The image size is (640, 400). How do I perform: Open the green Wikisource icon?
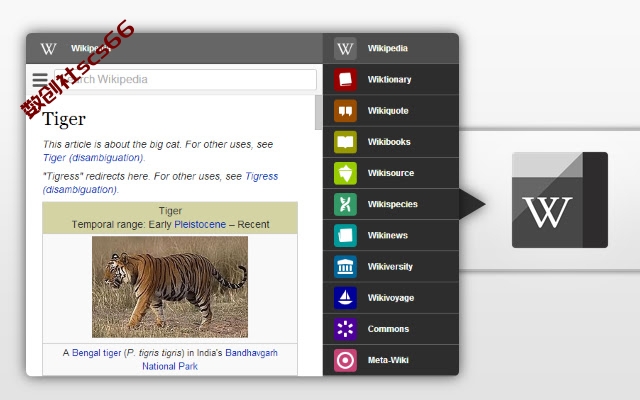[x=345, y=173]
